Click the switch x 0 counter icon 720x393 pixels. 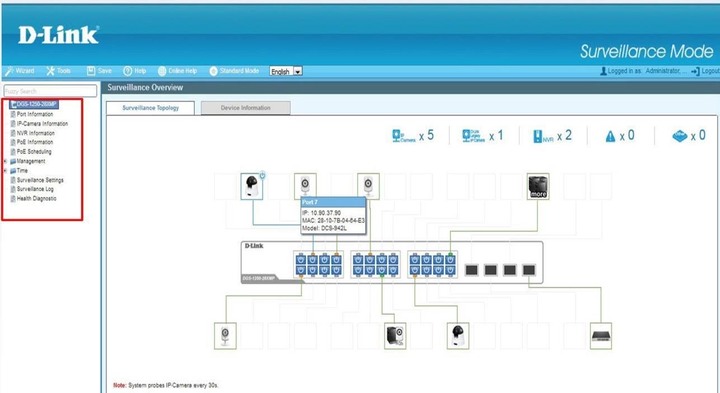click(x=680, y=136)
